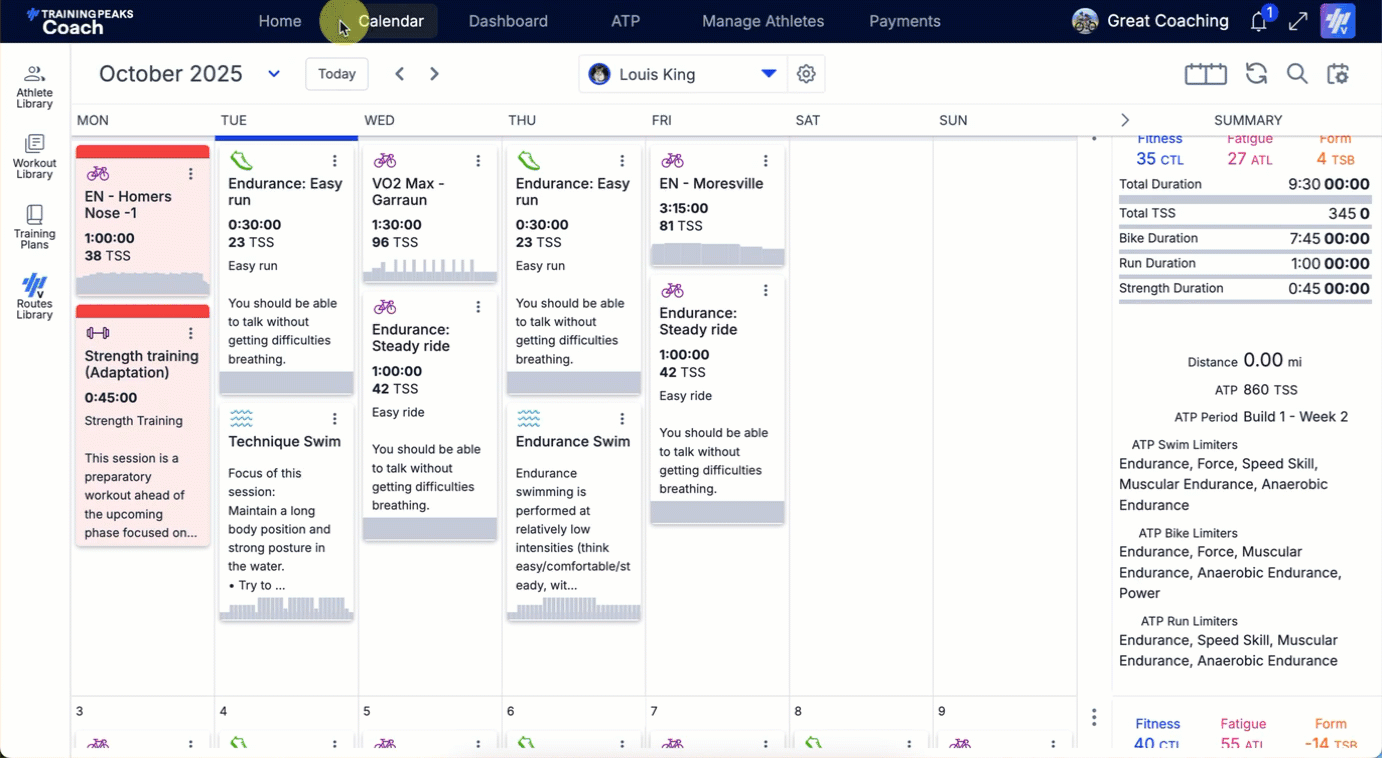The width and height of the screenshot is (1382, 758).
Task: Refresh the calendar with sync icon
Action: coord(1256,74)
